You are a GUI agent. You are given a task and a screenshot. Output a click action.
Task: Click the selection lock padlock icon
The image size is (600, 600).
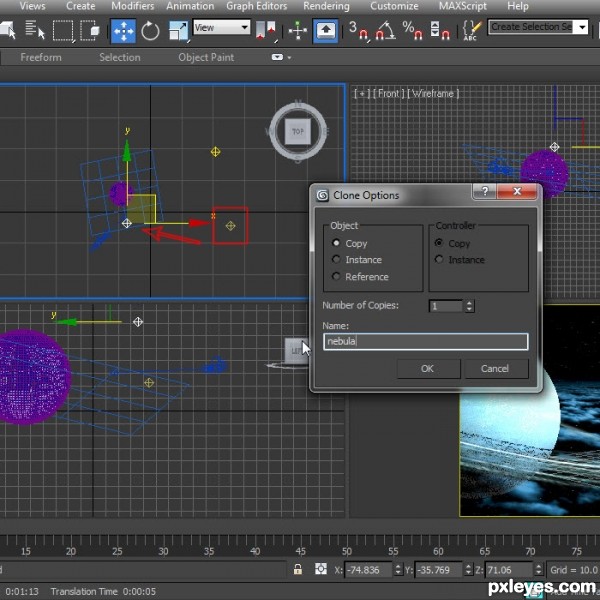pos(298,569)
